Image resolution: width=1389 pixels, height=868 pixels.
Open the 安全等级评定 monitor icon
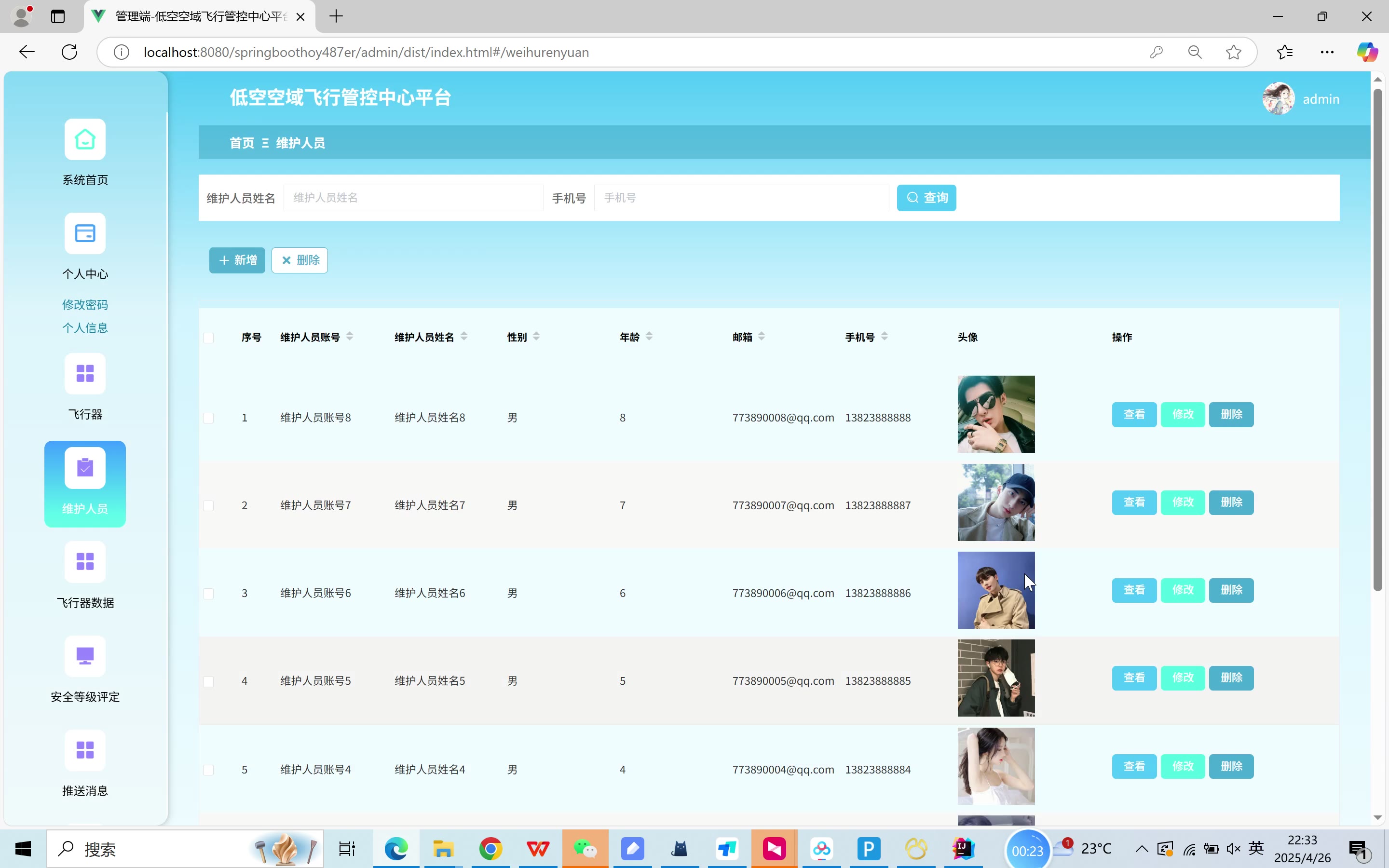pyautogui.click(x=85, y=656)
